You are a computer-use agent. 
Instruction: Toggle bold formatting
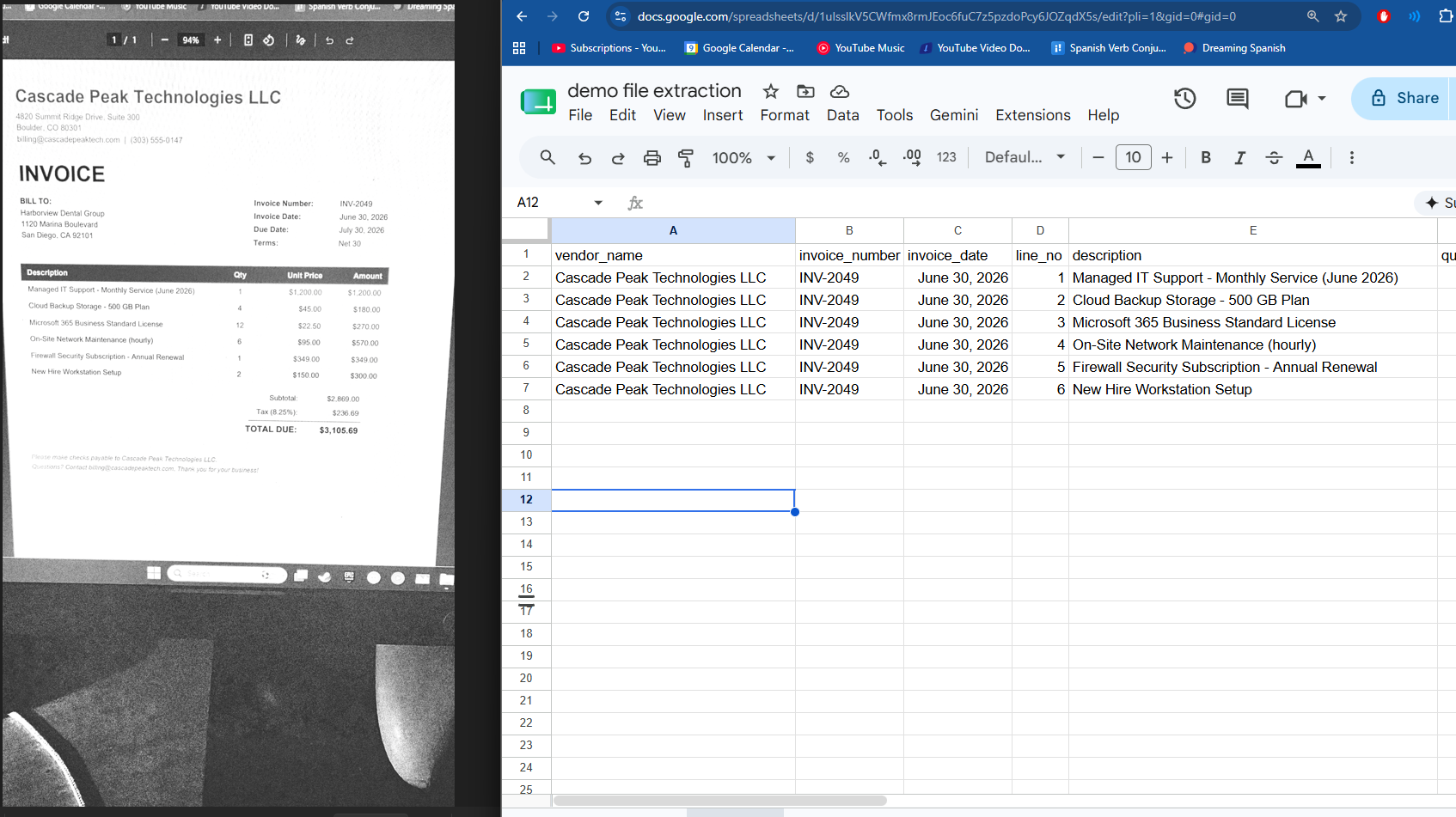click(1206, 157)
